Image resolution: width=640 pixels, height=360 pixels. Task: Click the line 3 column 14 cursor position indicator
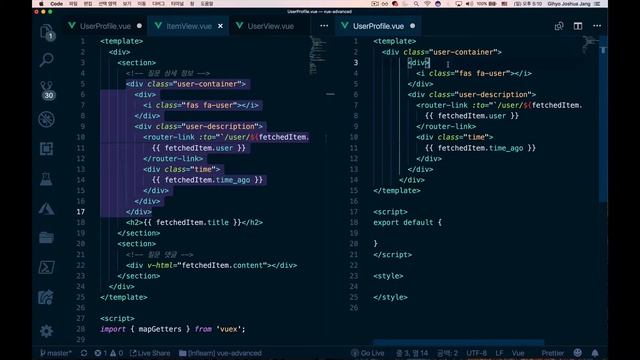[412, 353]
